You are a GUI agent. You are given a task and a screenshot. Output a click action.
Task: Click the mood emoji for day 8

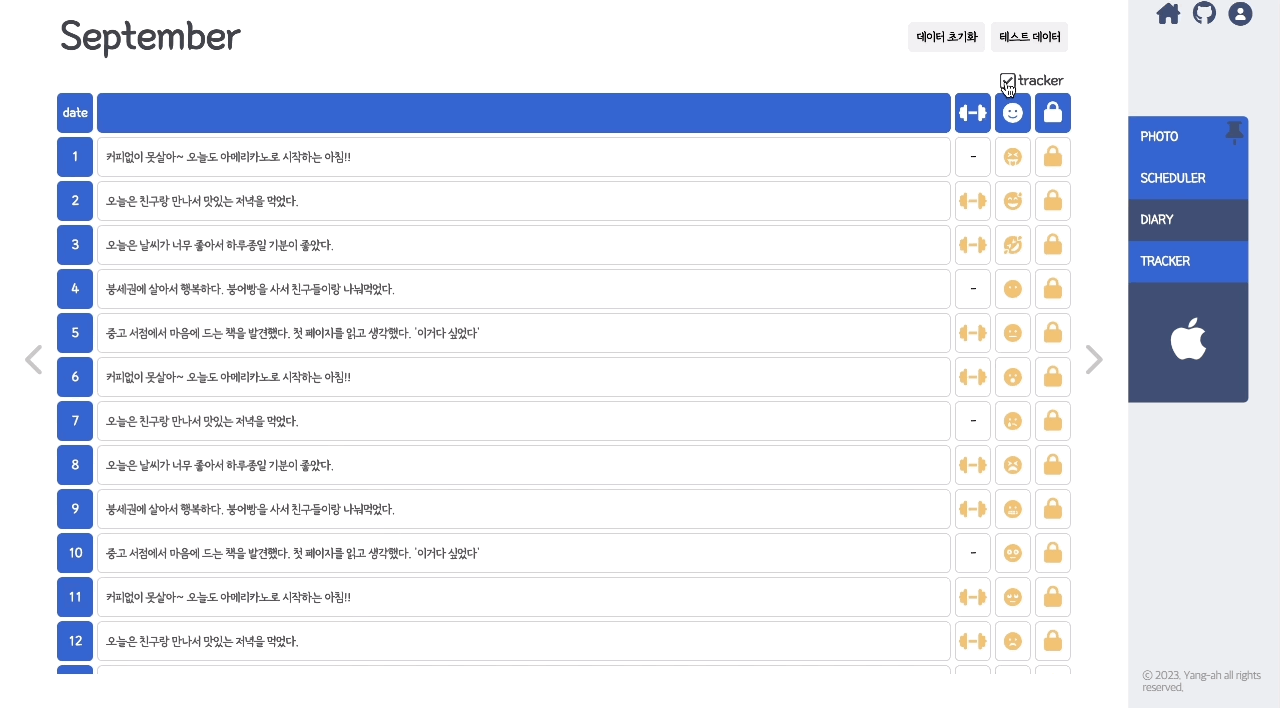1013,465
